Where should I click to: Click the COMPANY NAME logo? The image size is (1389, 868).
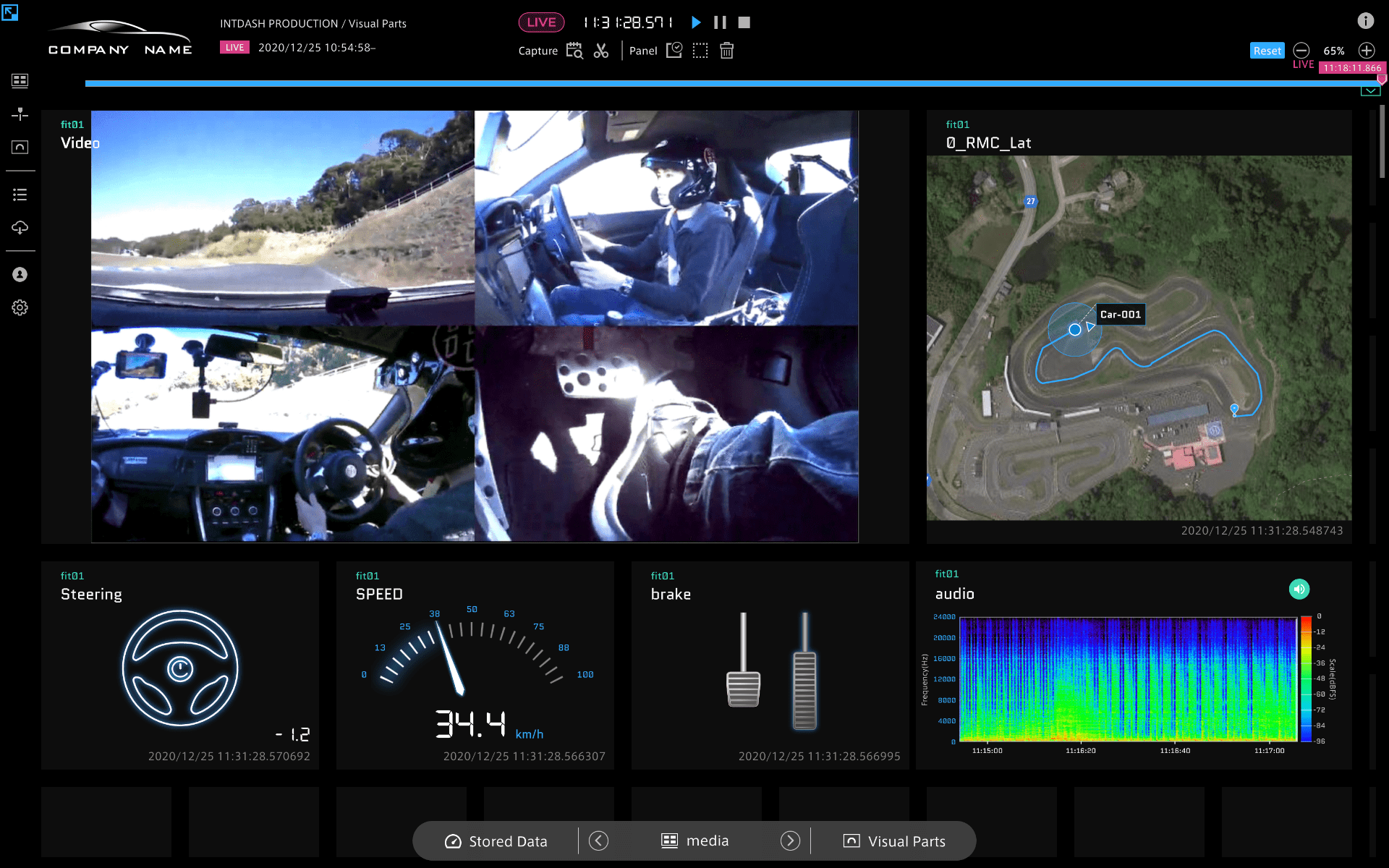point(120,38)
